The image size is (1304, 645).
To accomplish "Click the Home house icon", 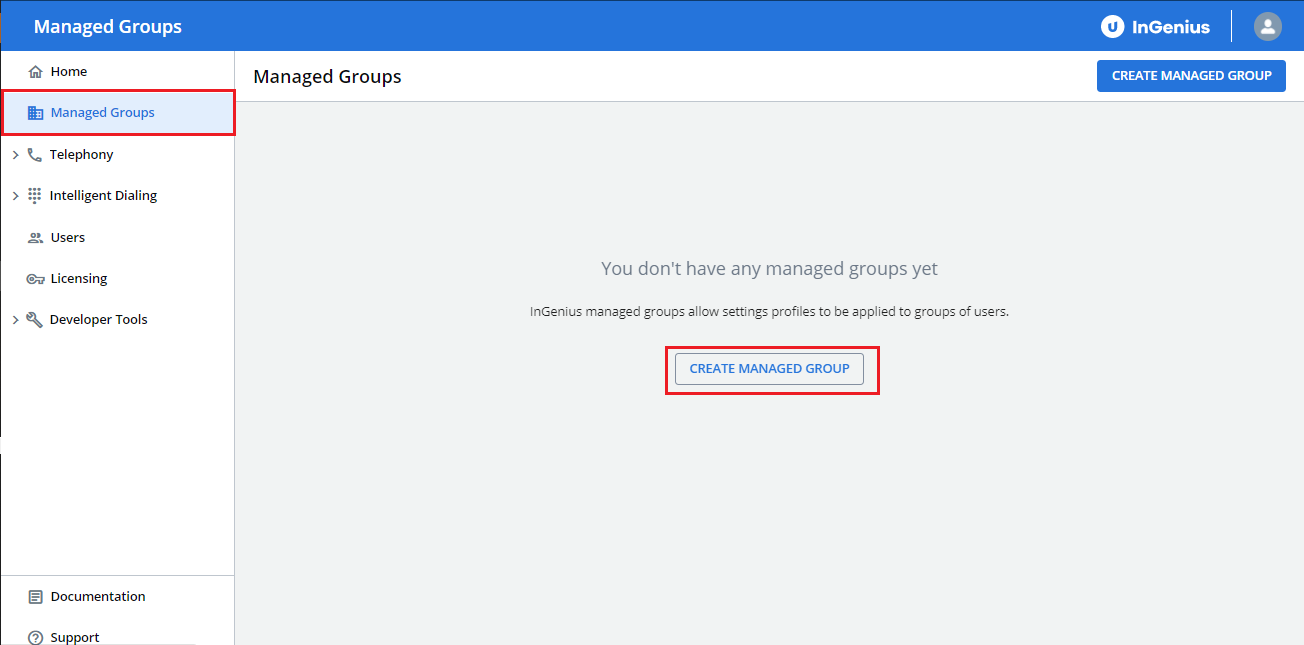I will [x=36, y=72].
